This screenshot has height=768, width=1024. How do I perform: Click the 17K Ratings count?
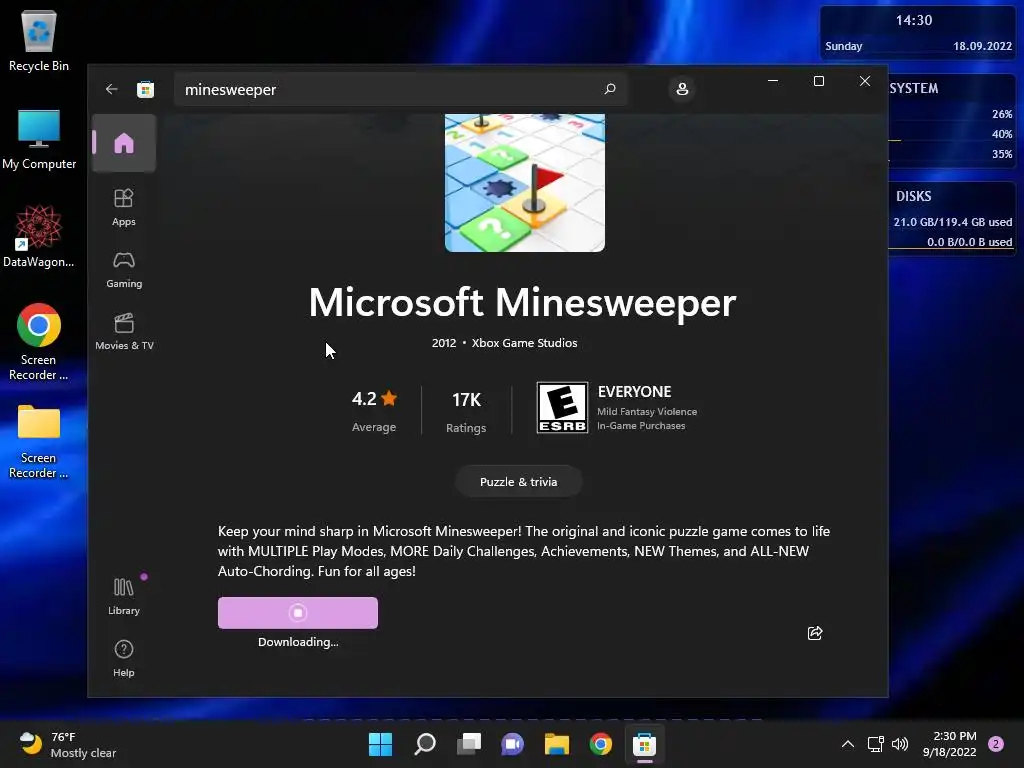click(466, 411)
